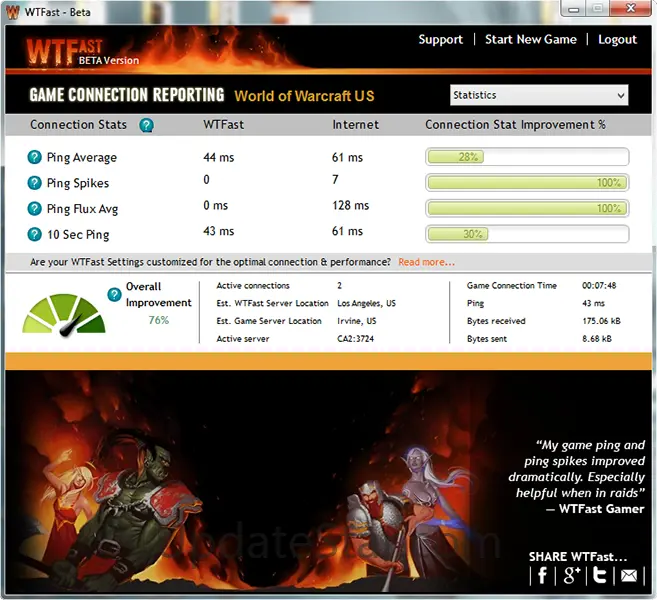657x600 pixels.
Task: Click the Ping Average 28% improvement bar
Action: click(527, 157)
